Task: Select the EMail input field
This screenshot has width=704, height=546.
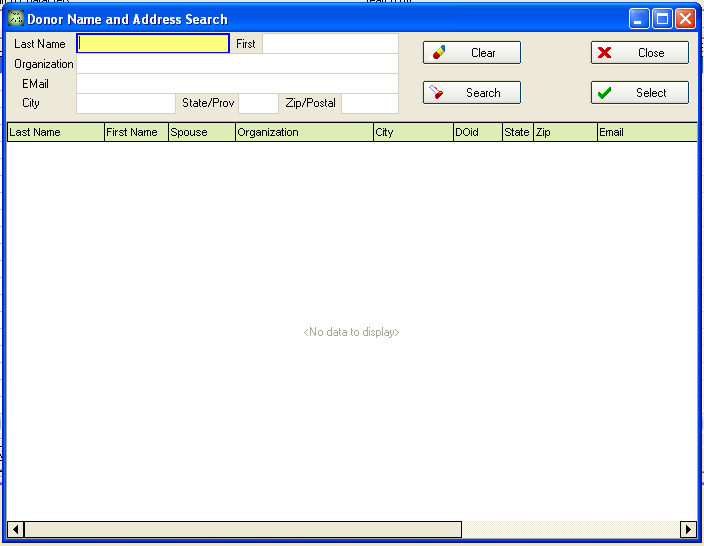Action: click(237, 84)
